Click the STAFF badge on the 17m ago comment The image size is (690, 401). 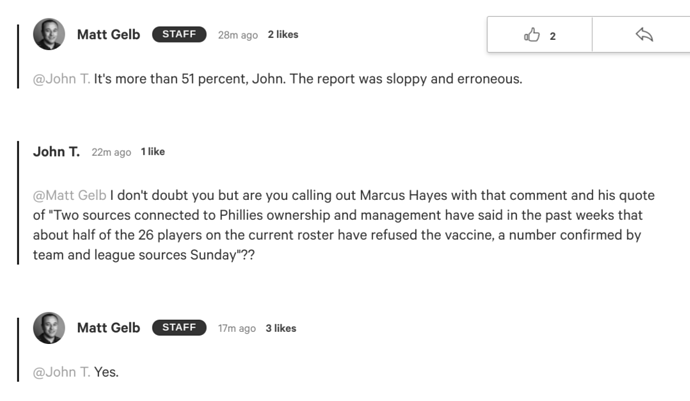(179, 328)
